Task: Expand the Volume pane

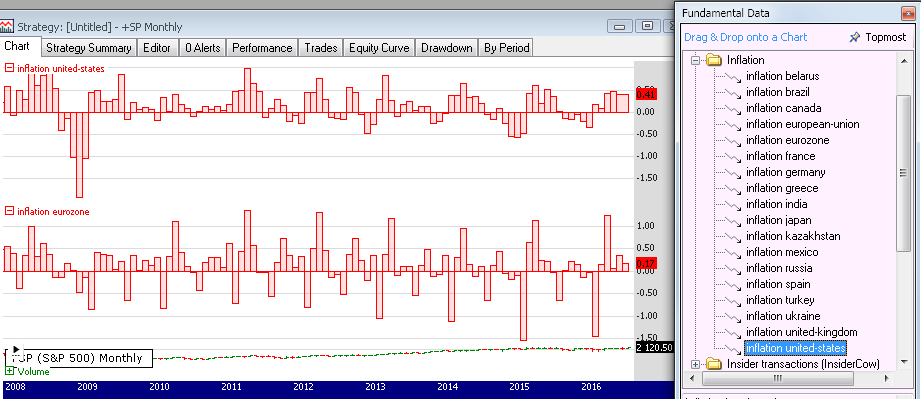Action: click(x=9, y=371)
